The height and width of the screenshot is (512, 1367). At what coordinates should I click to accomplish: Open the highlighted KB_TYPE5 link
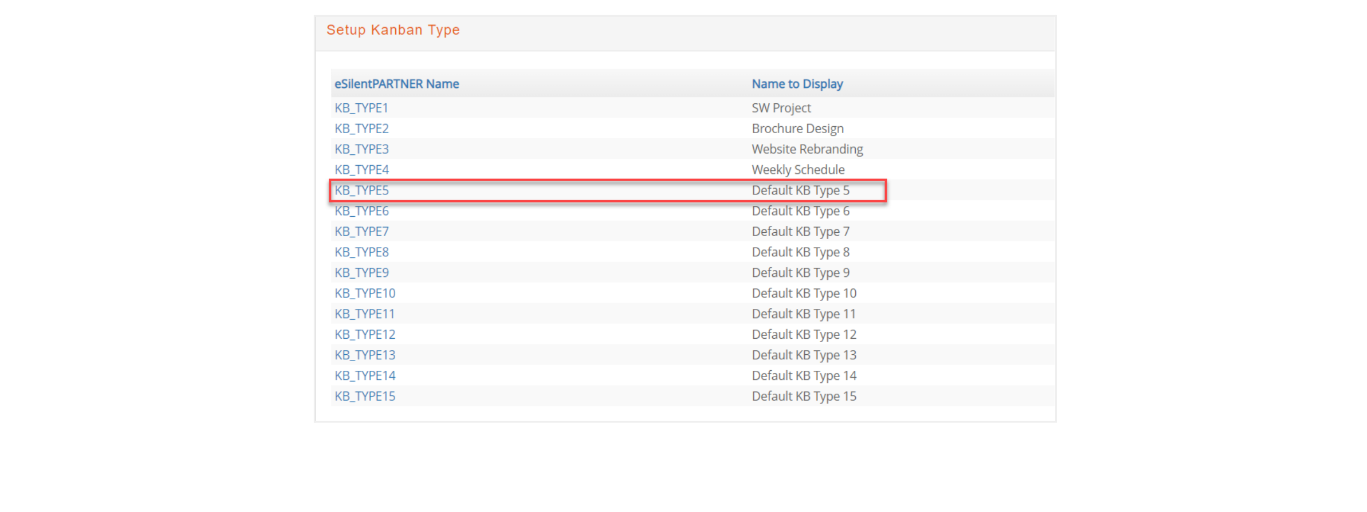click(x=362, y=190)
